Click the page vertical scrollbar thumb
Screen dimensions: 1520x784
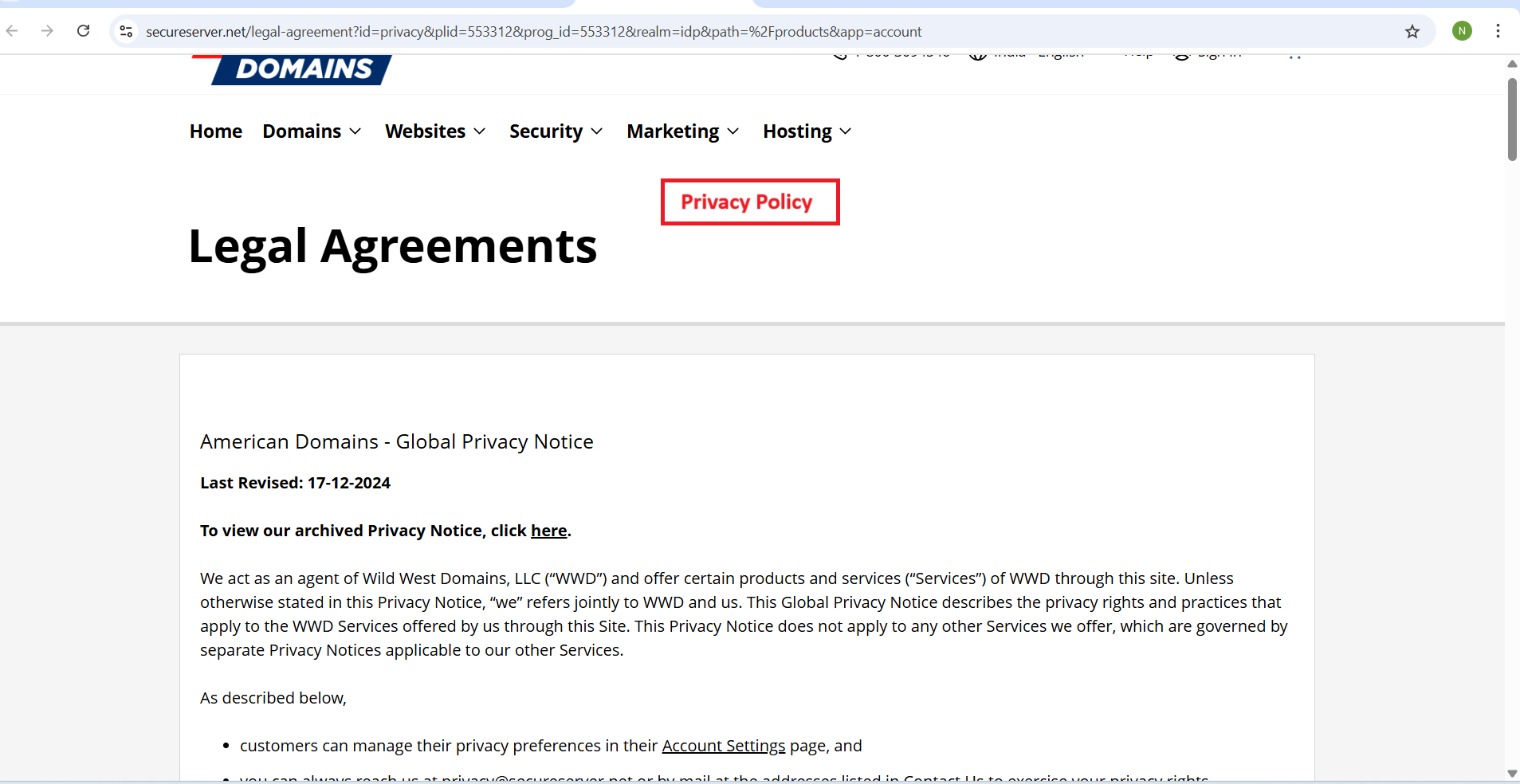(1512, 120)
